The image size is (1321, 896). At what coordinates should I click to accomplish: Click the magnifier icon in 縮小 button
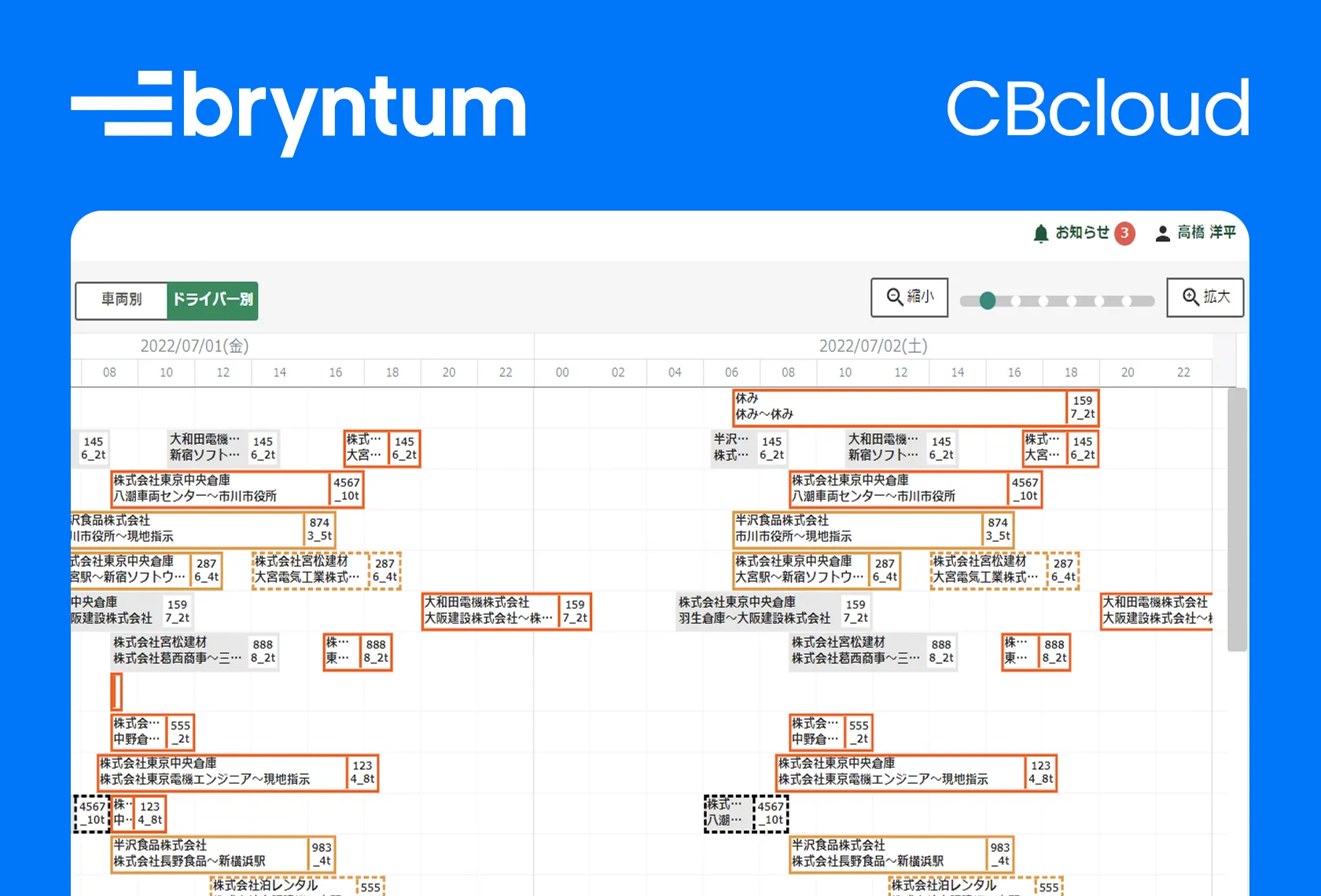pos(895,297)
